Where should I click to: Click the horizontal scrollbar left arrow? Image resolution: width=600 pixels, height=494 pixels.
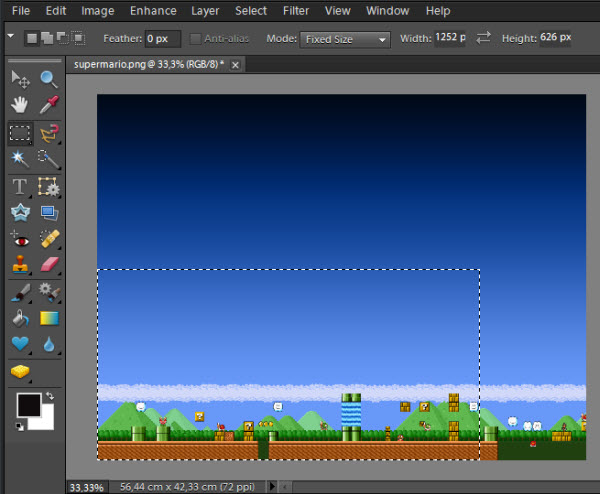(284, 487)
